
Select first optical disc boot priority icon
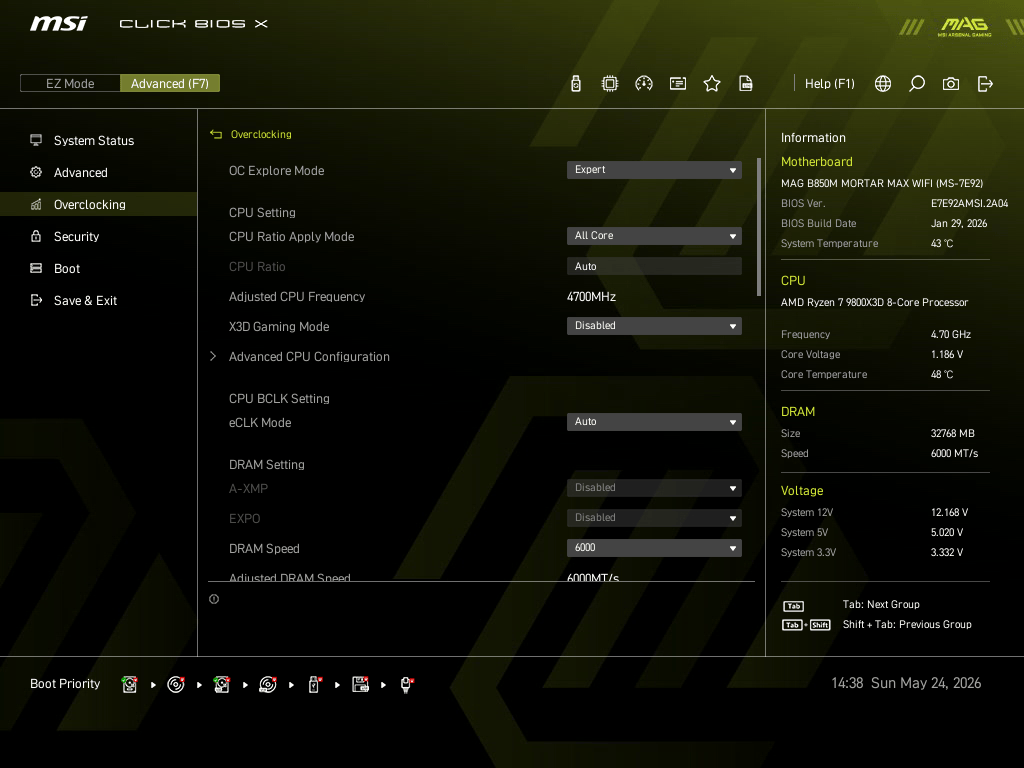pyautogui.click(x=176, y=684)
